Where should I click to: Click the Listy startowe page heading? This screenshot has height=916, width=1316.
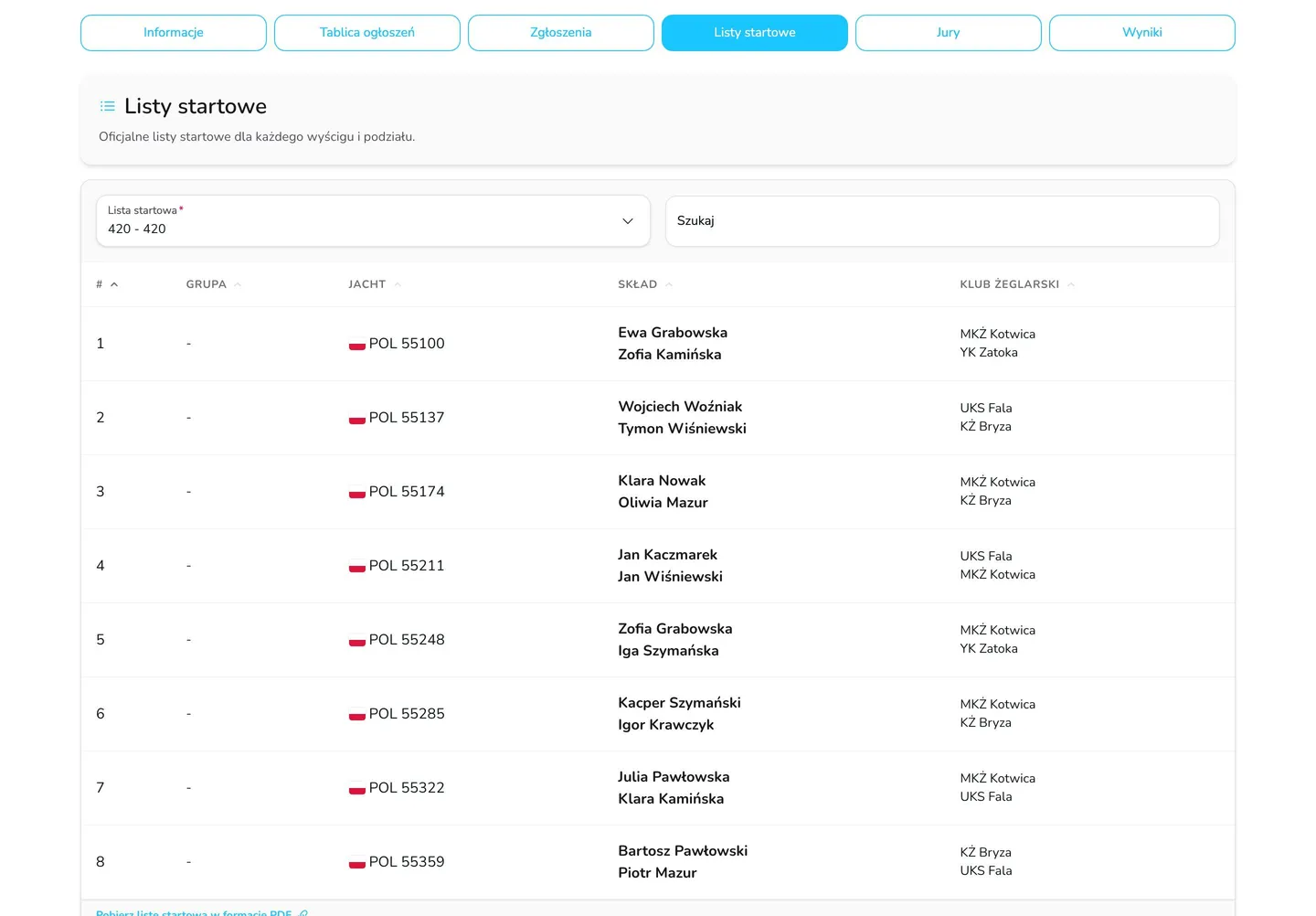point(196,106)
